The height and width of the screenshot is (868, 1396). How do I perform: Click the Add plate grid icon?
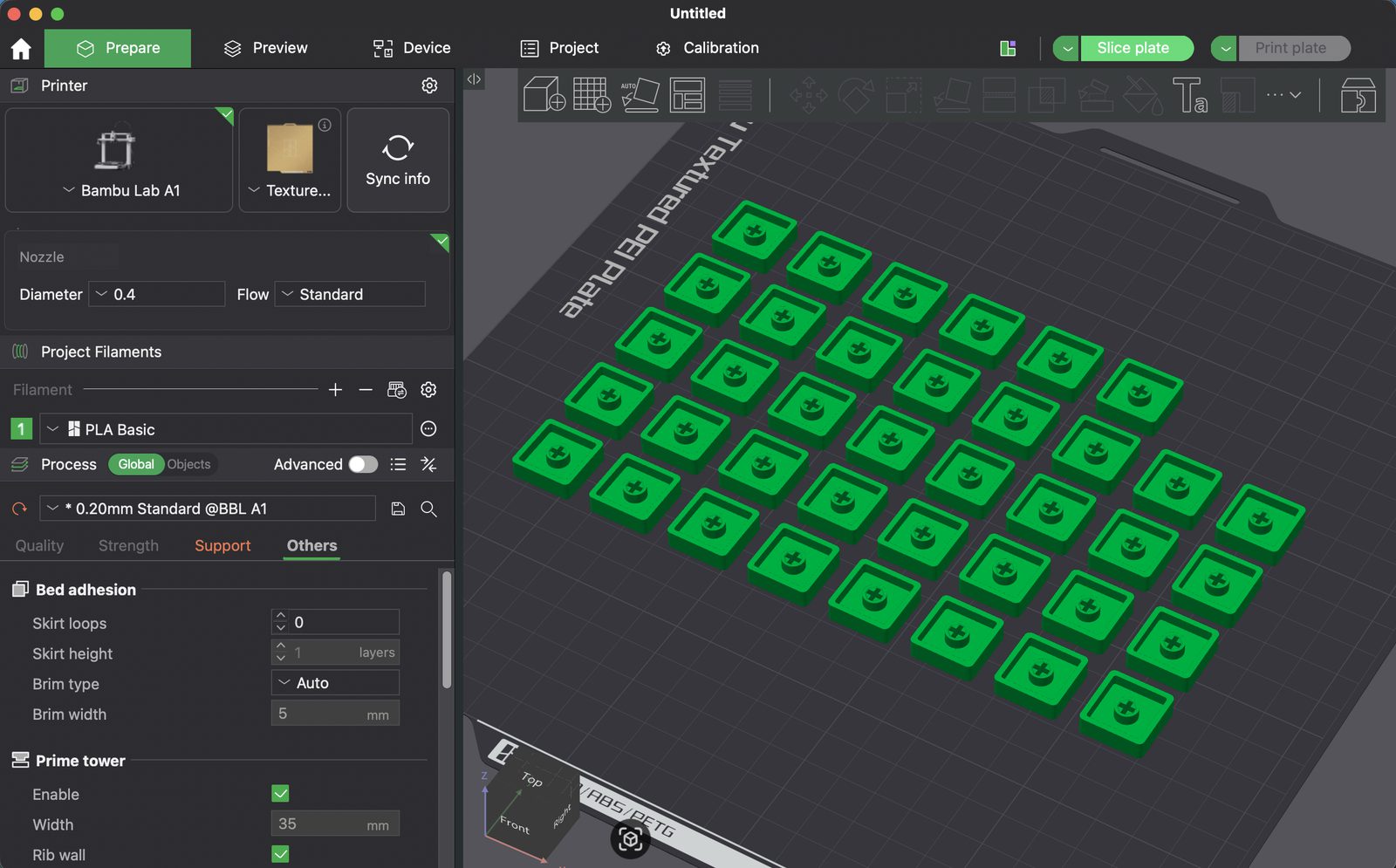point(591,94)
